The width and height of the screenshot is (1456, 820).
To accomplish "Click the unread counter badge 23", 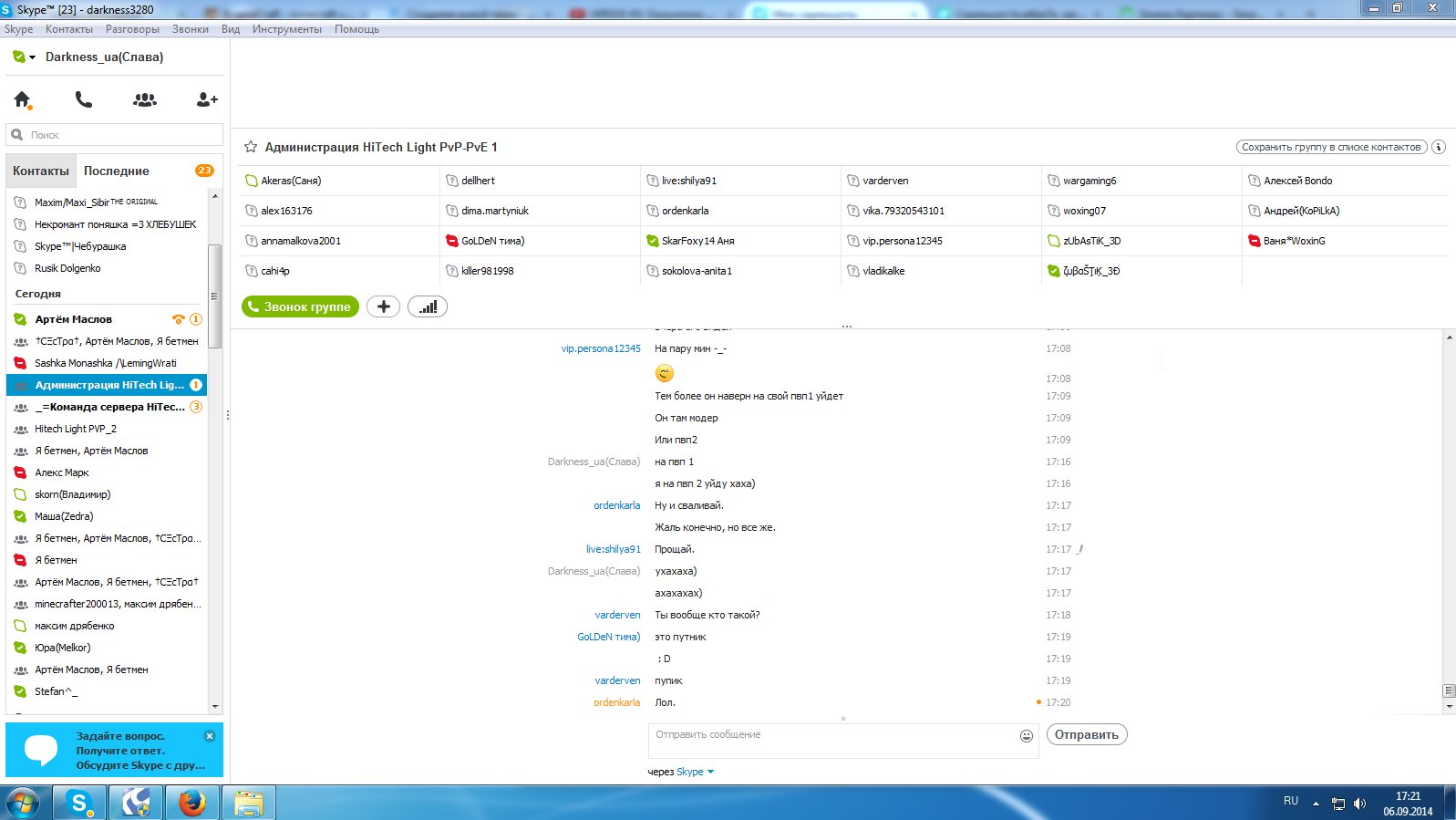I will click(204, 171).
